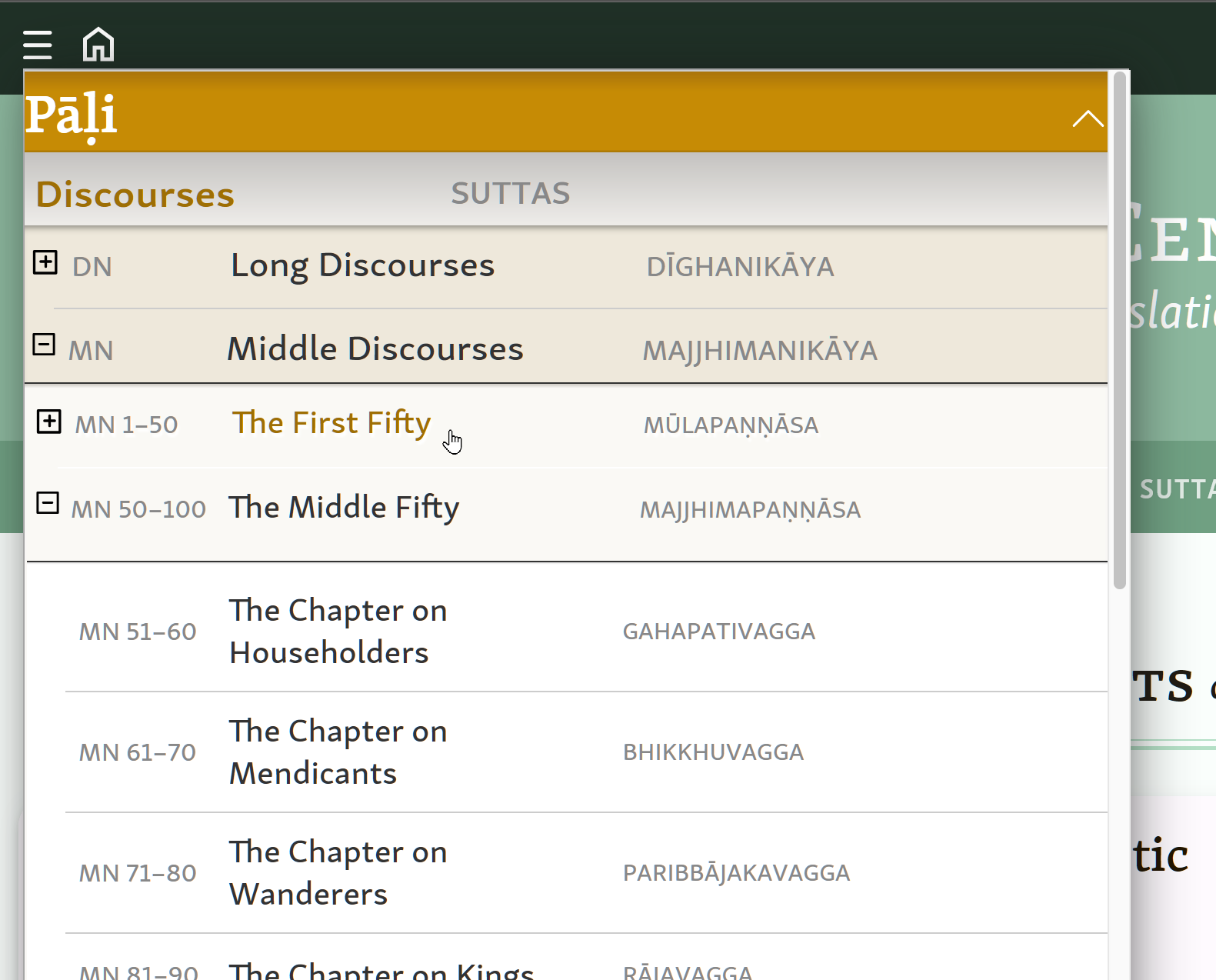The width and height of the screenshot is (1216, 980).
Task: Select the Discourses heading
Action: coord(135,194)
